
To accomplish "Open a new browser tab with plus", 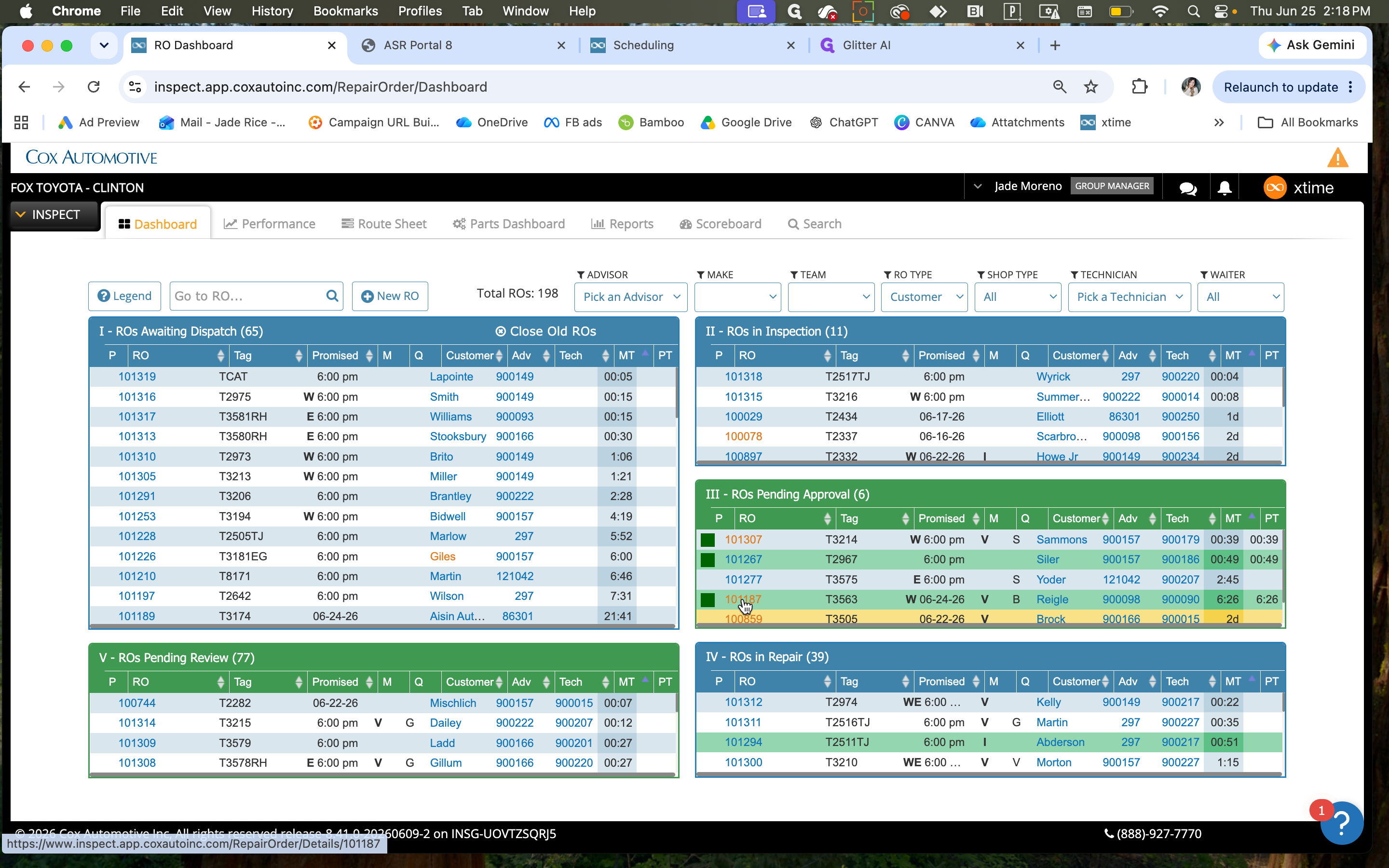I will (1055, 45).
